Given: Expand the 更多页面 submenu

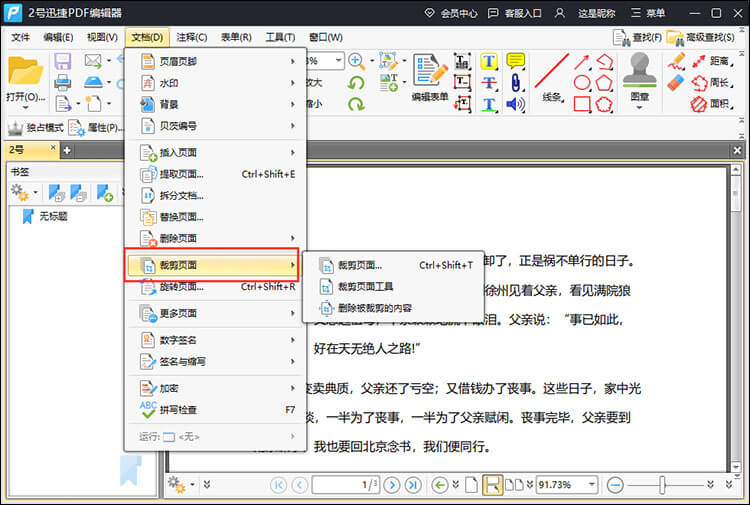Looking at the screenshot, I should pyautogui.click(x=216, y=313).
